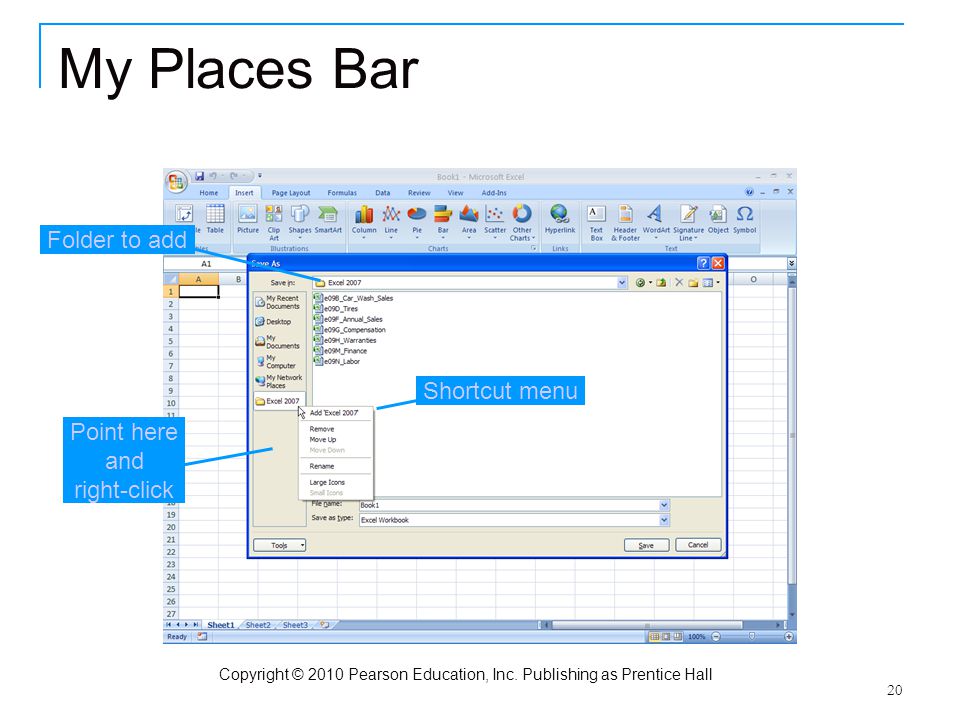Open Header & Footer tool

(x=625, y=223)
